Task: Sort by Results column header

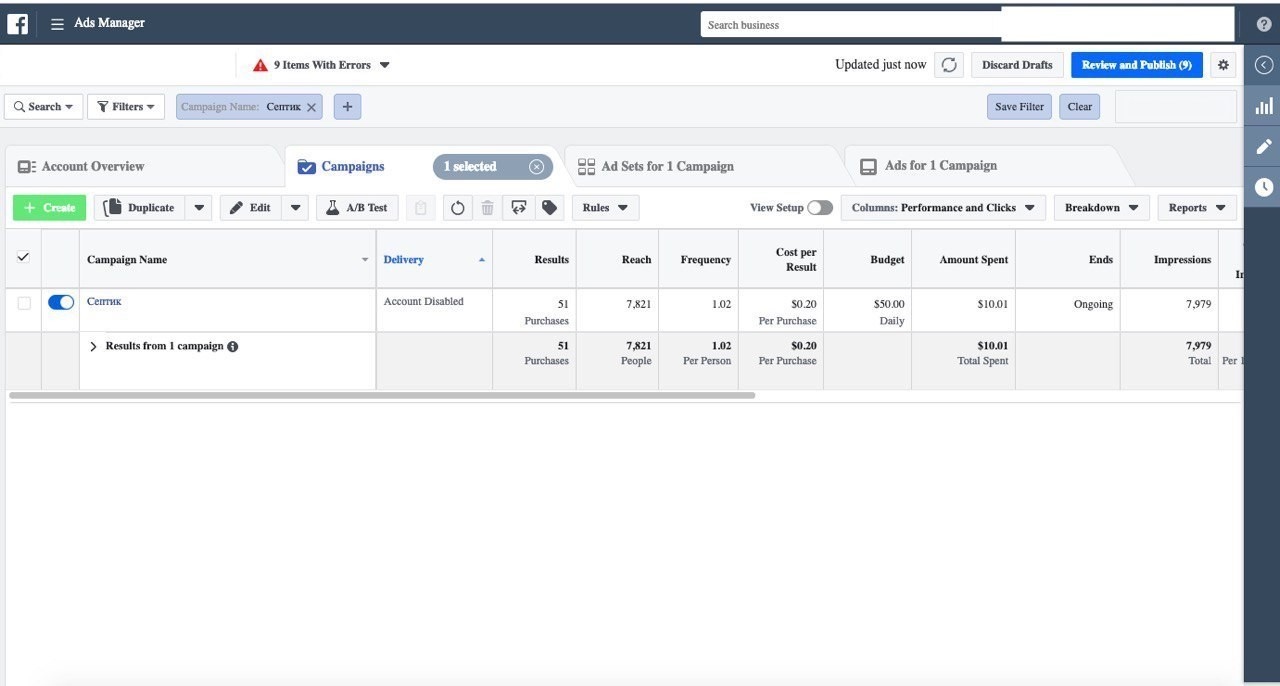Action: pos(534,260)
